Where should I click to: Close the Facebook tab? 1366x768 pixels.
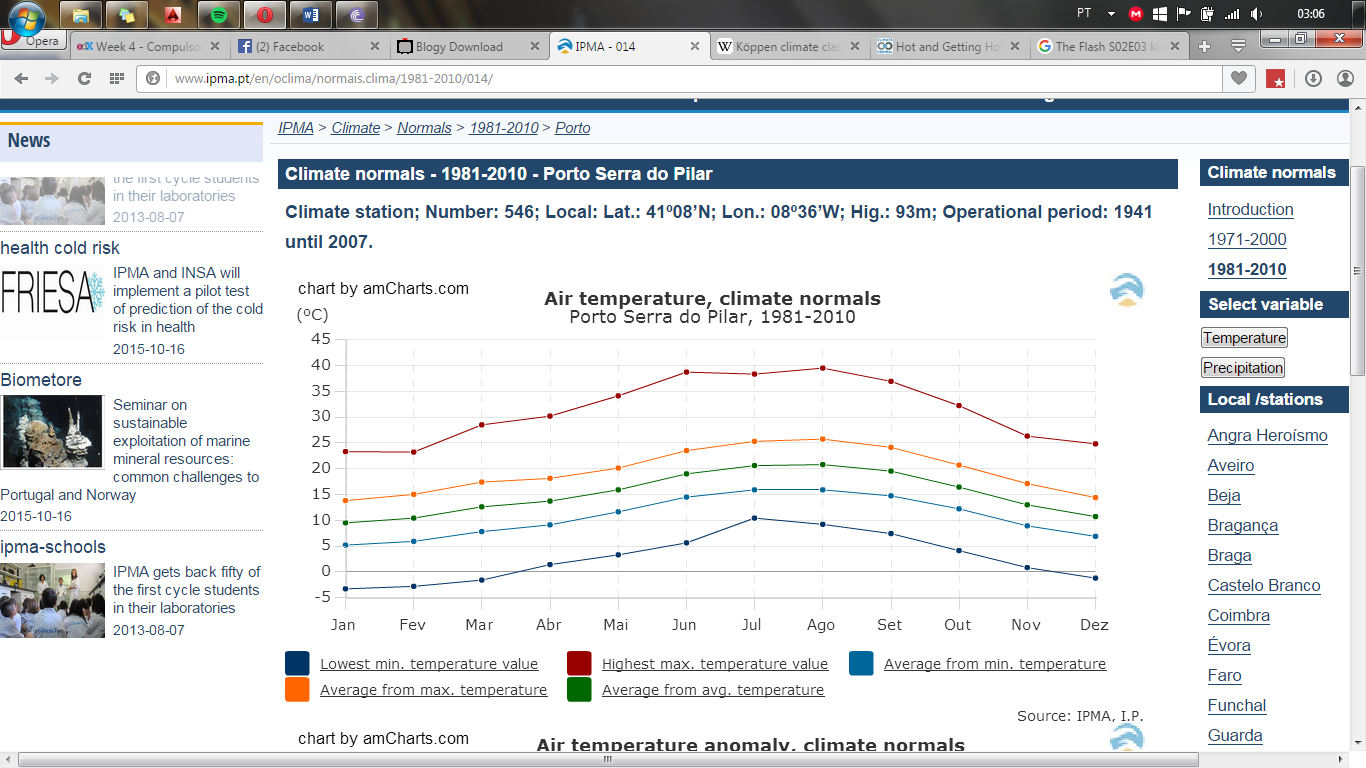tap(375, 46)
